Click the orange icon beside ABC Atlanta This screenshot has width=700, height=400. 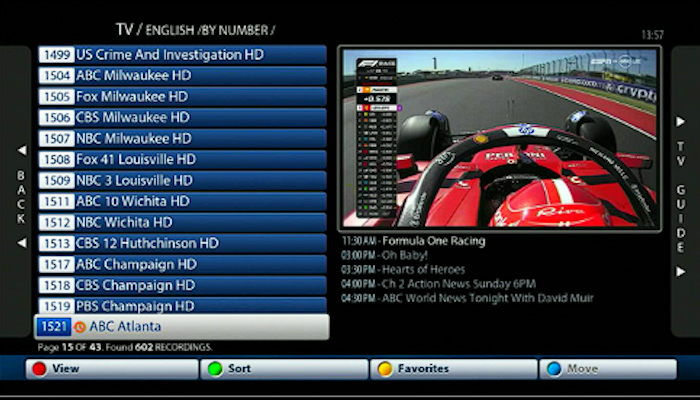pos(79,327)
